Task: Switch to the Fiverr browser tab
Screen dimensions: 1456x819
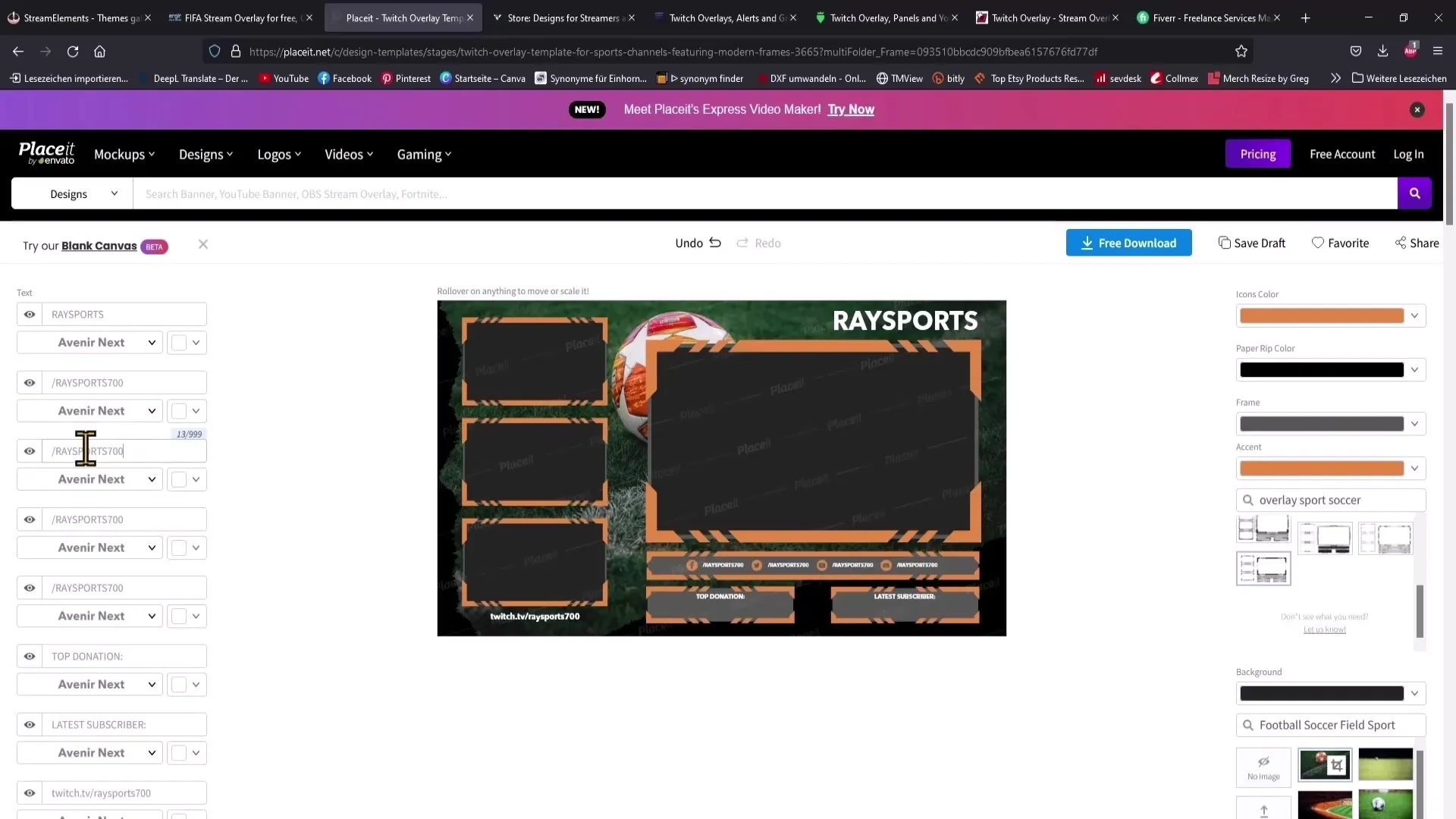Action: (1210, 17)
